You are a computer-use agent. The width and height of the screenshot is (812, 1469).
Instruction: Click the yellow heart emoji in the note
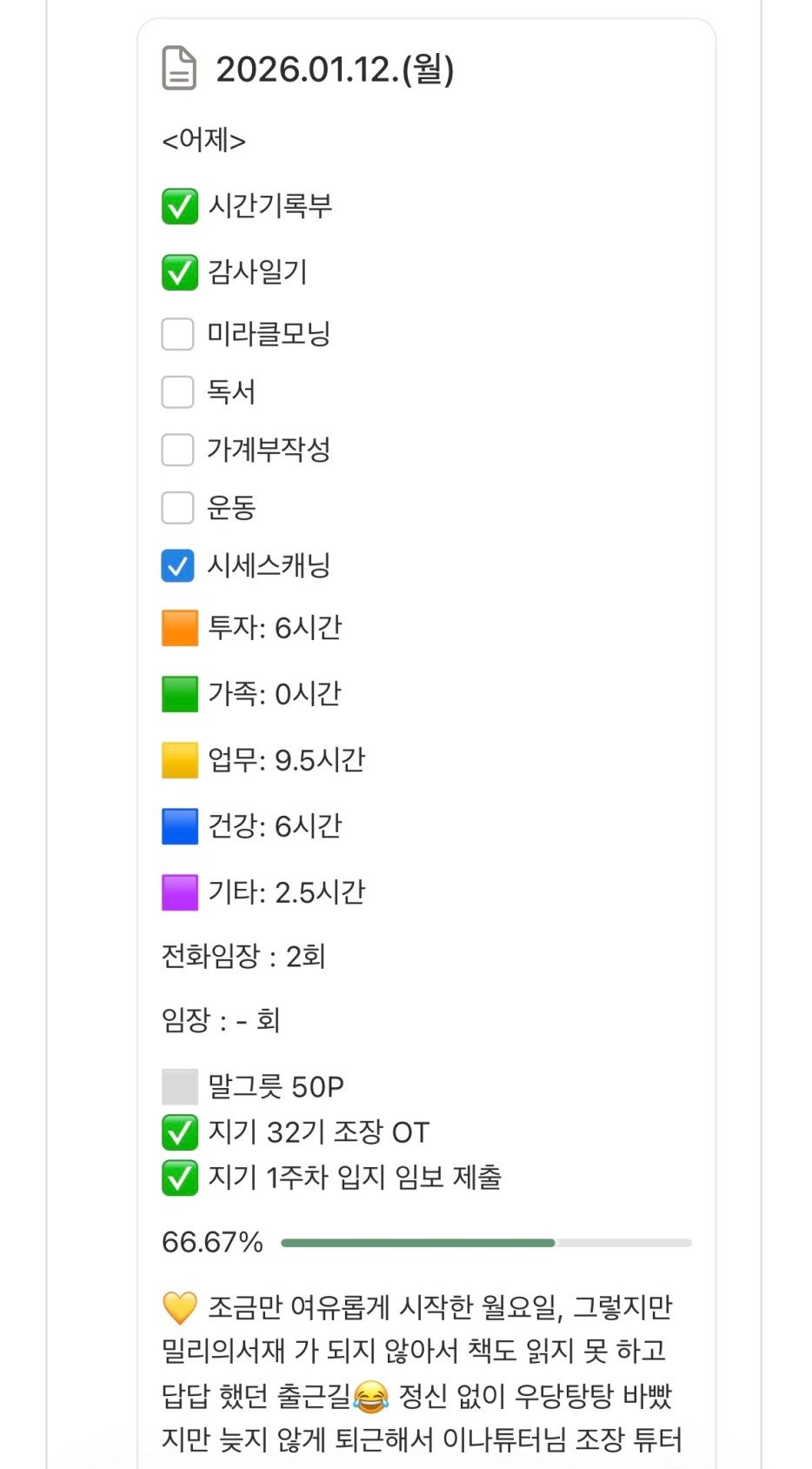click(x=180, y=1307)
